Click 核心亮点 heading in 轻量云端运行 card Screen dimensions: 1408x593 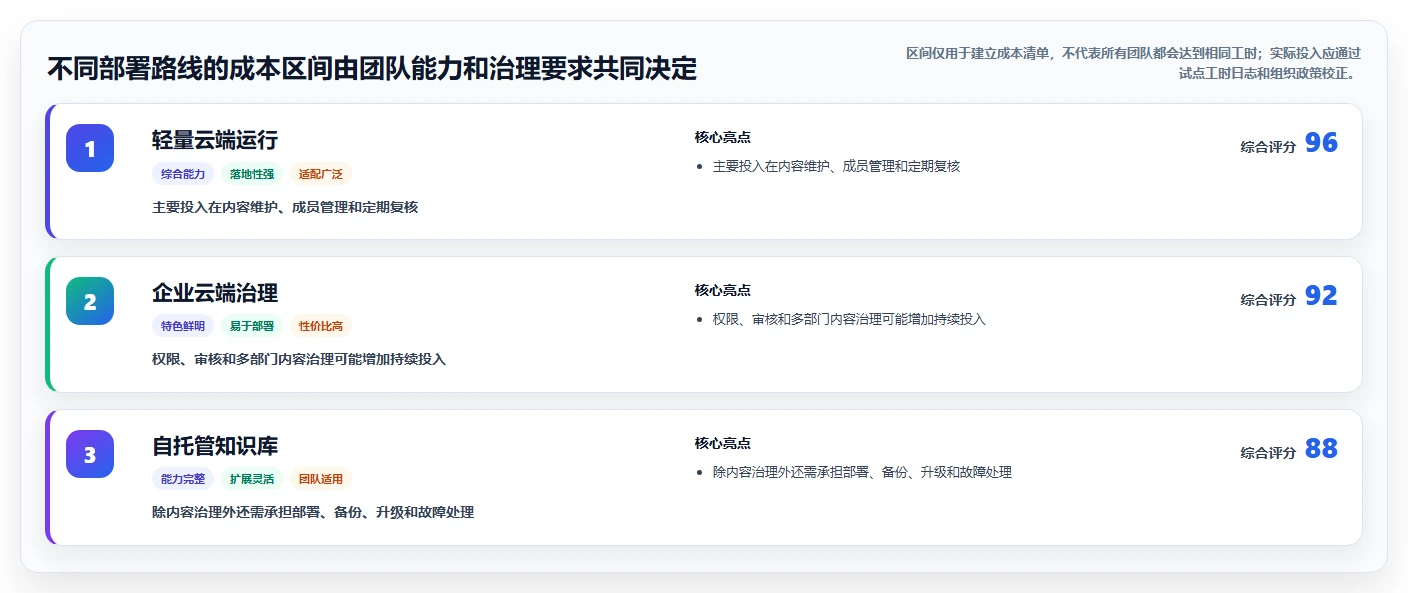click(723, 137)
